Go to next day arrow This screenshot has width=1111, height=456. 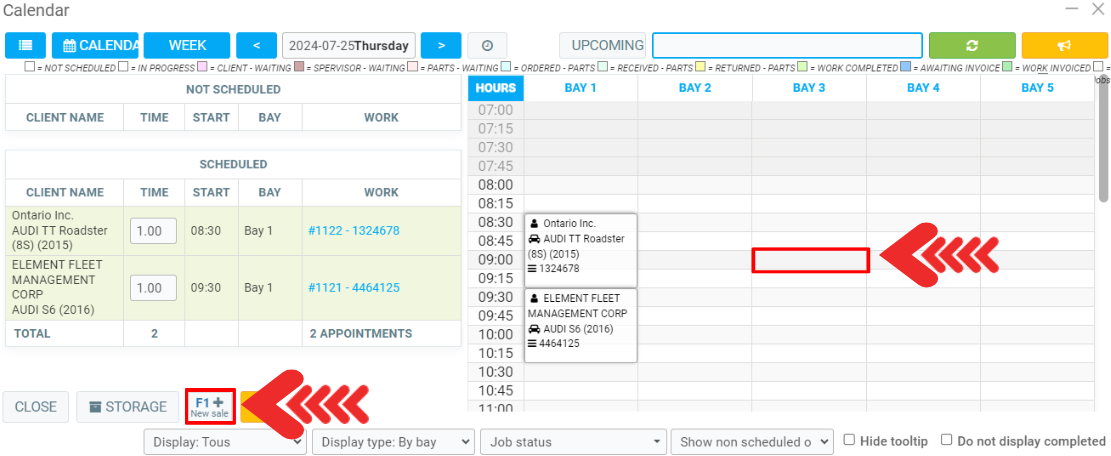click(441, 46)
